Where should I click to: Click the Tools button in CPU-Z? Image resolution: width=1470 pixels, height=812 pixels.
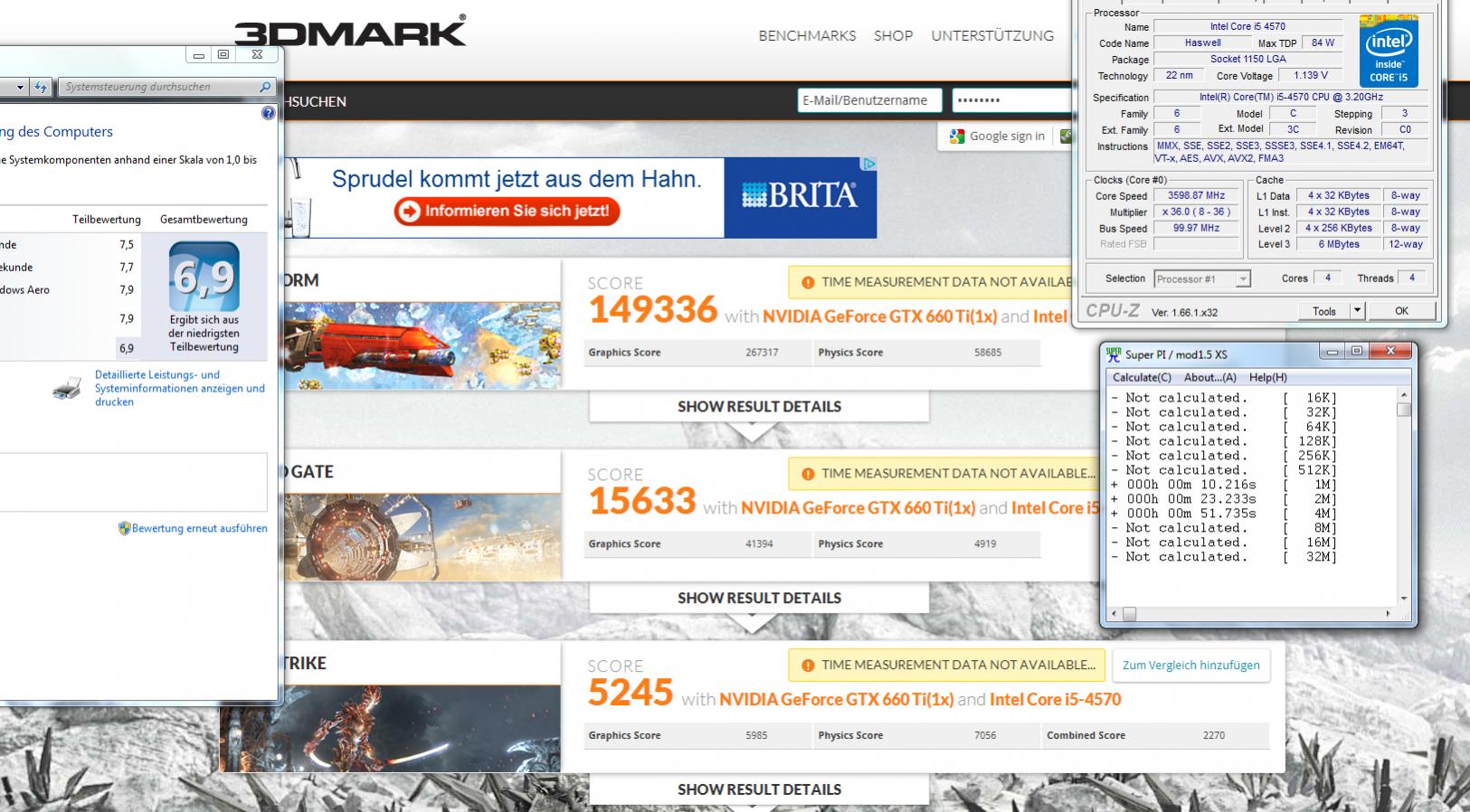click(1324, 311)
